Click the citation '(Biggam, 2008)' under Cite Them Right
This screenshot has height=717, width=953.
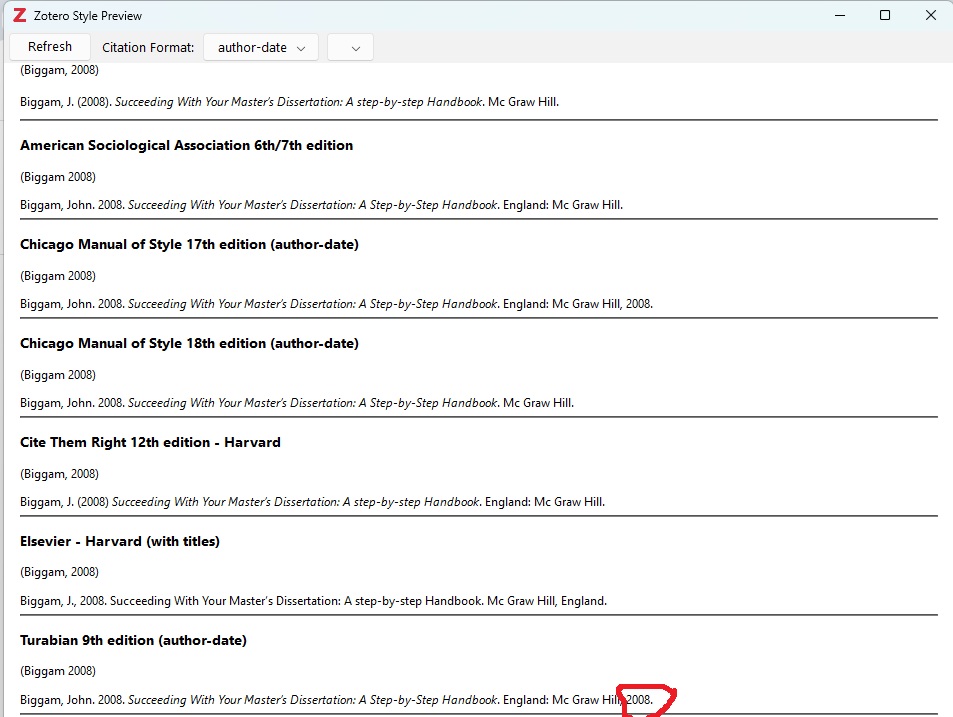[60, 474]
